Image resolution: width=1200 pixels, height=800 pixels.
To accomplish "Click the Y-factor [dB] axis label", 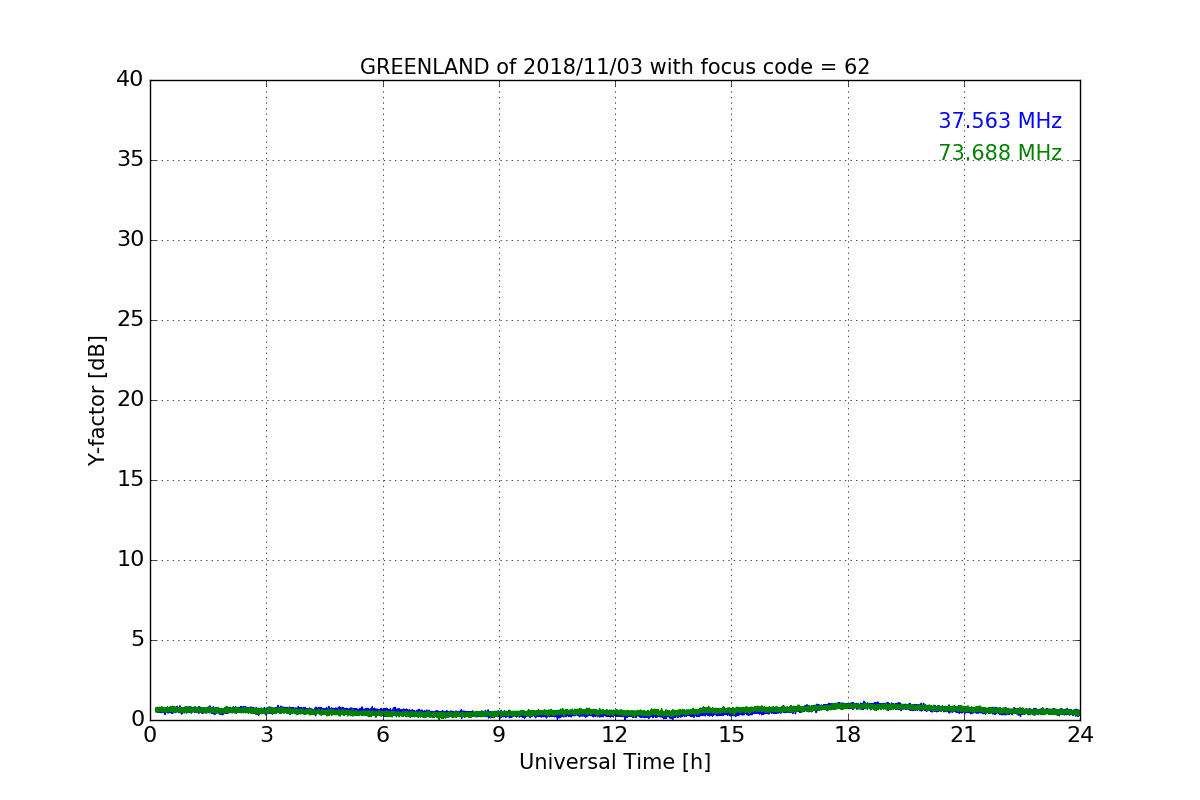I will [97, 400].
